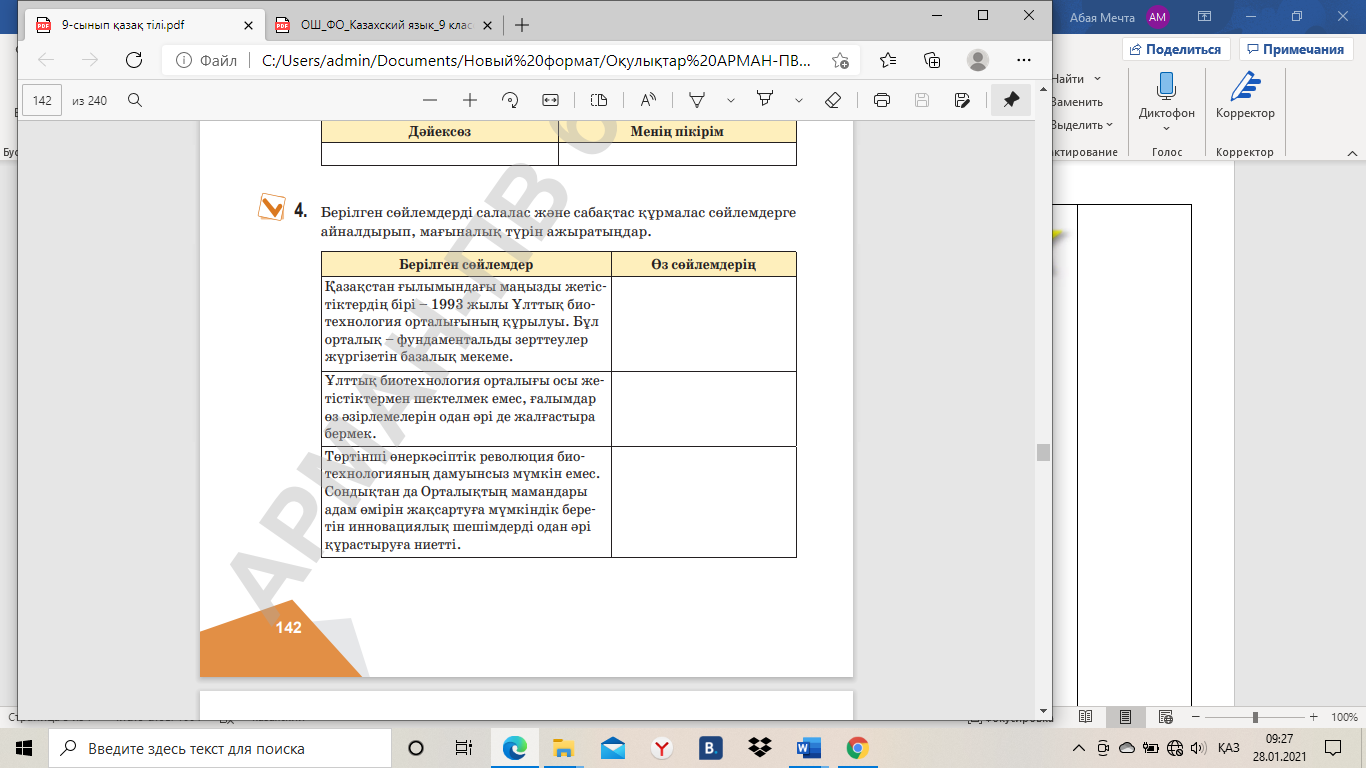Rotate the PDF page

[x=510, y=100]
